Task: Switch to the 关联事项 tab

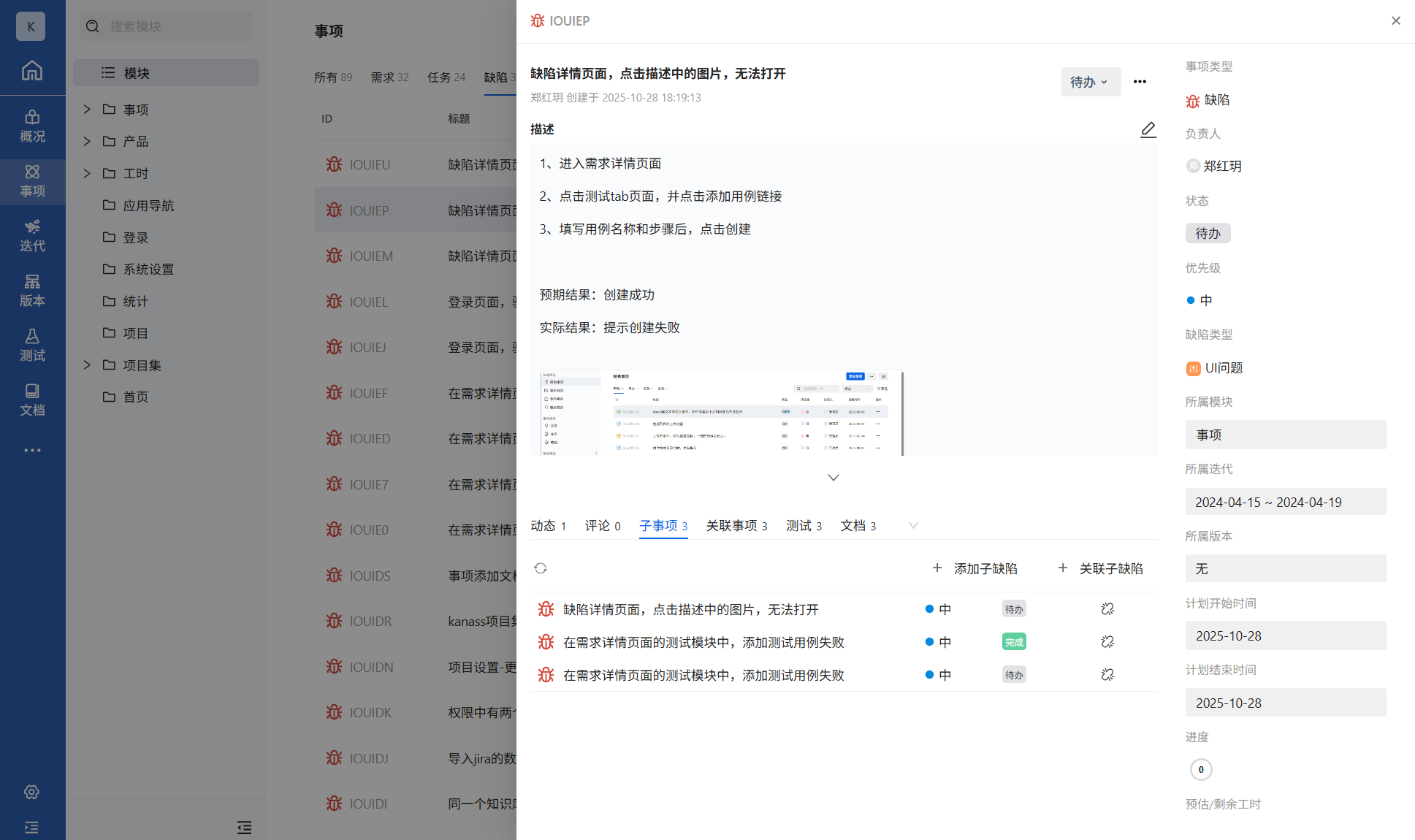Action: 736,526
